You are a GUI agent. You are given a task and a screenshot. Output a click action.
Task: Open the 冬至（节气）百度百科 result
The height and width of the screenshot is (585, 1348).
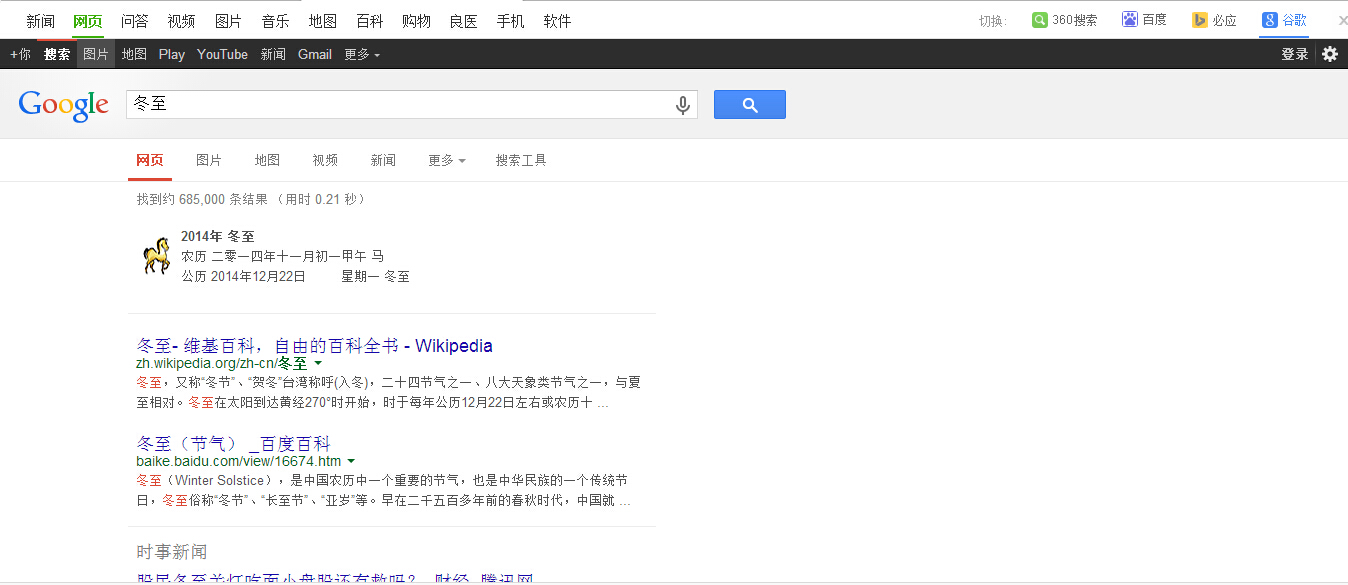[233, 443]
